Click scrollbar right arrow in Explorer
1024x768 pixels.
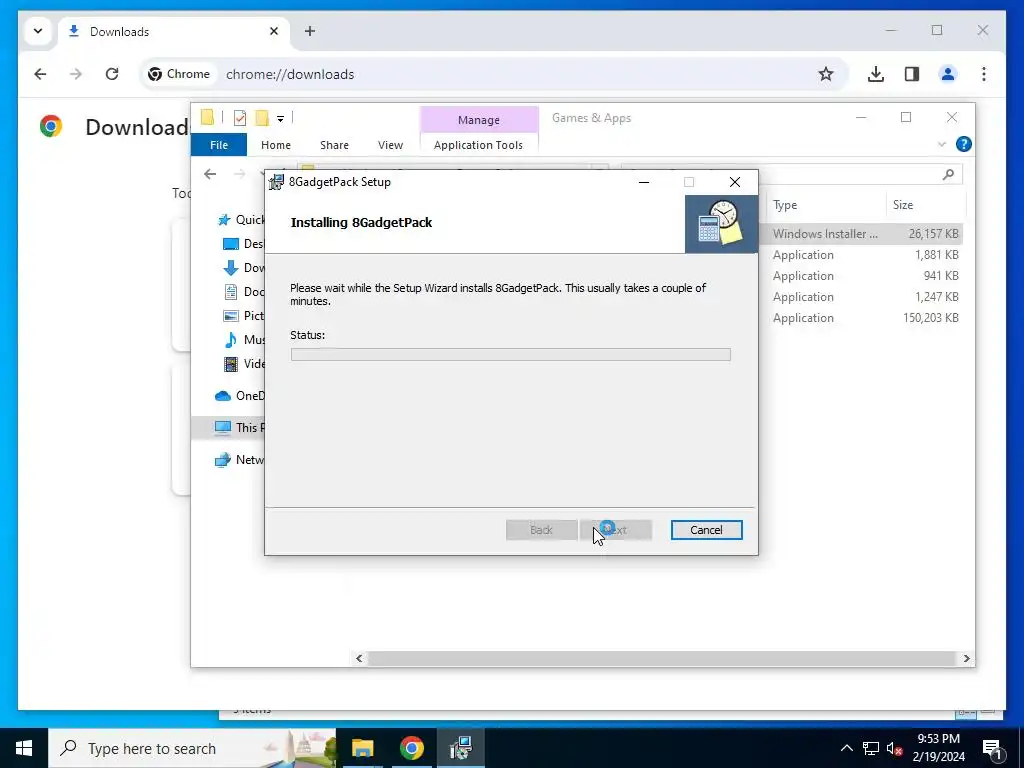[967, 658]
